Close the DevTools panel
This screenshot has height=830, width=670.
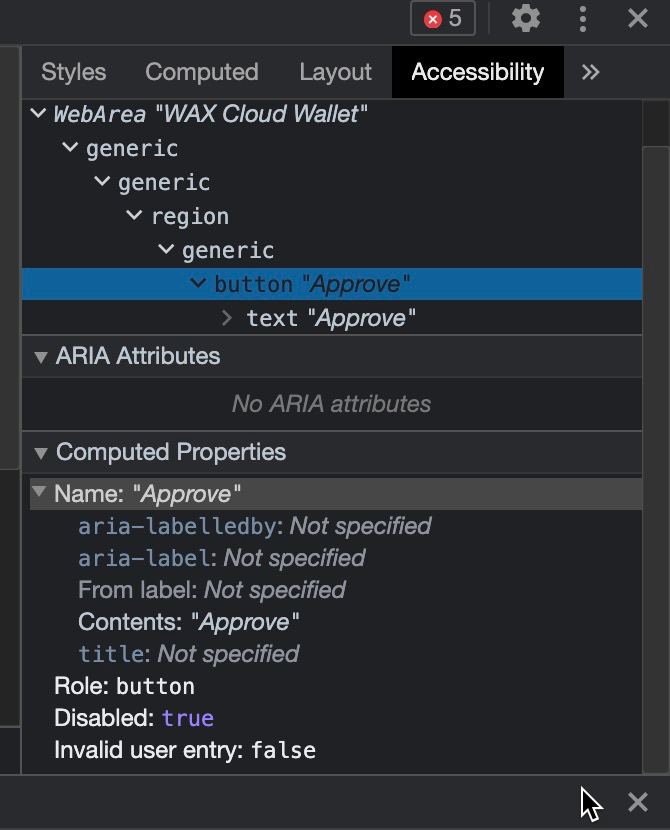(x=638, y=18)
